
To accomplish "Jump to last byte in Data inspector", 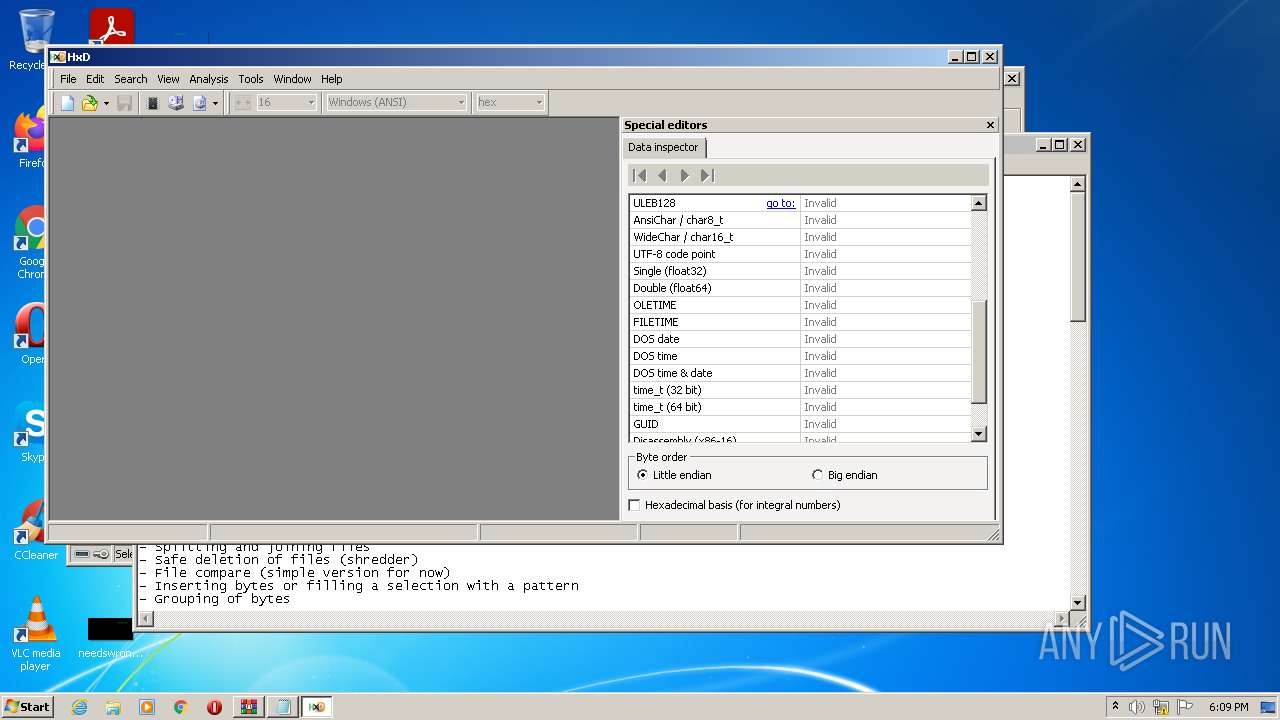I will pos(707,176).
